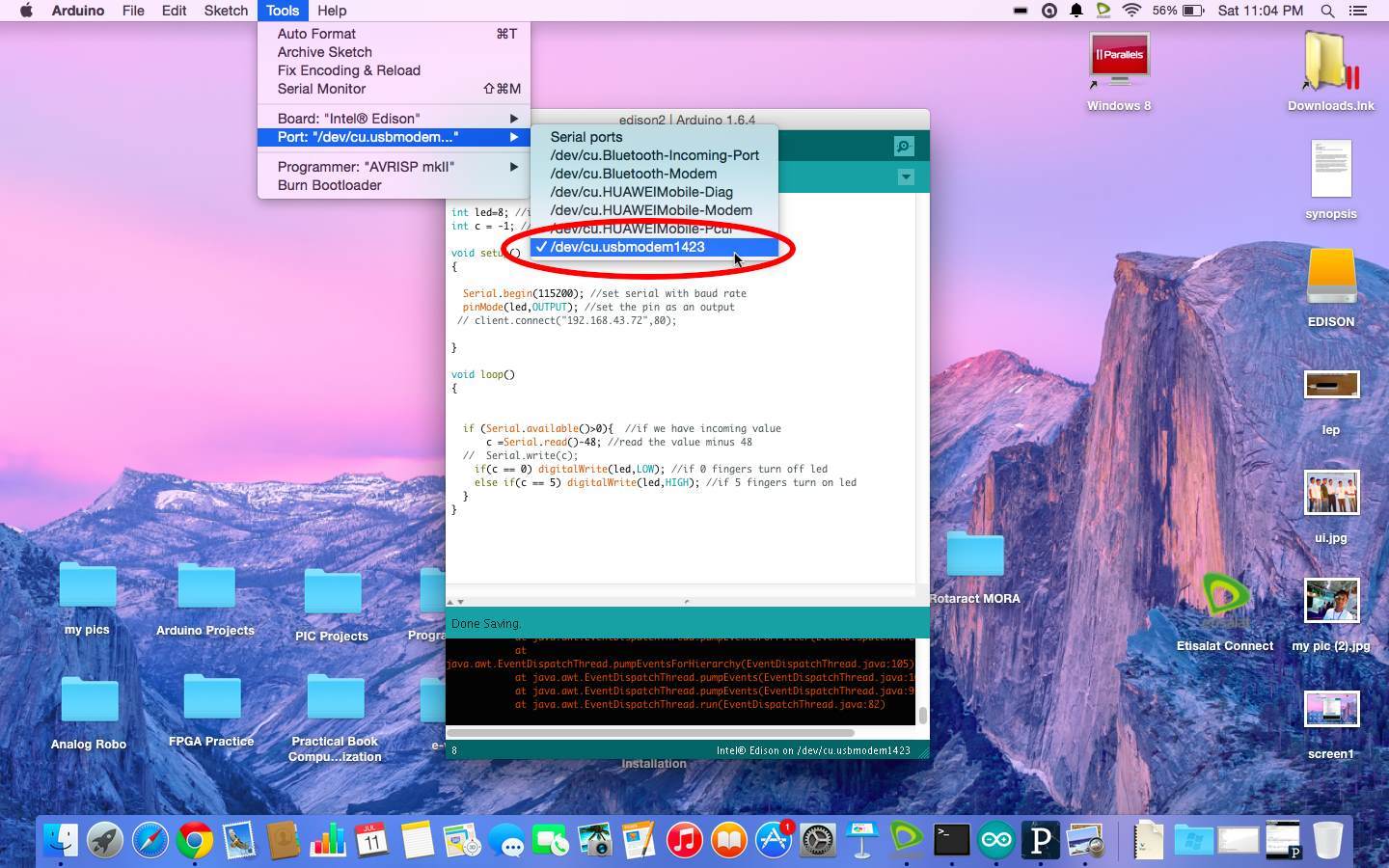Select Auto Format in Tools menu
Screen dimensions: 1389x868
pyautogui.click(x=394, y=34)
